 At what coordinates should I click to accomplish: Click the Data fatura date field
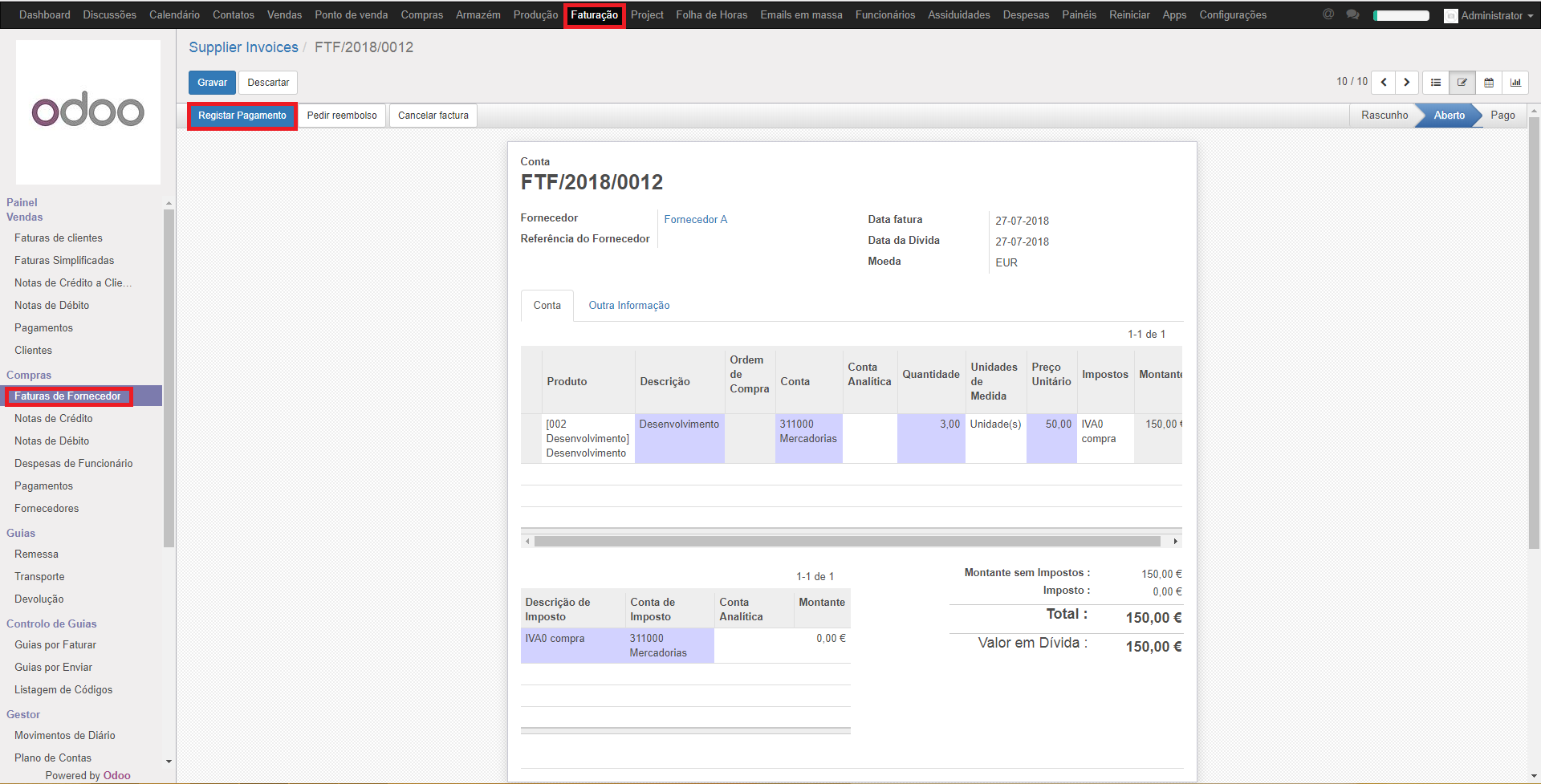[1022, 221]
